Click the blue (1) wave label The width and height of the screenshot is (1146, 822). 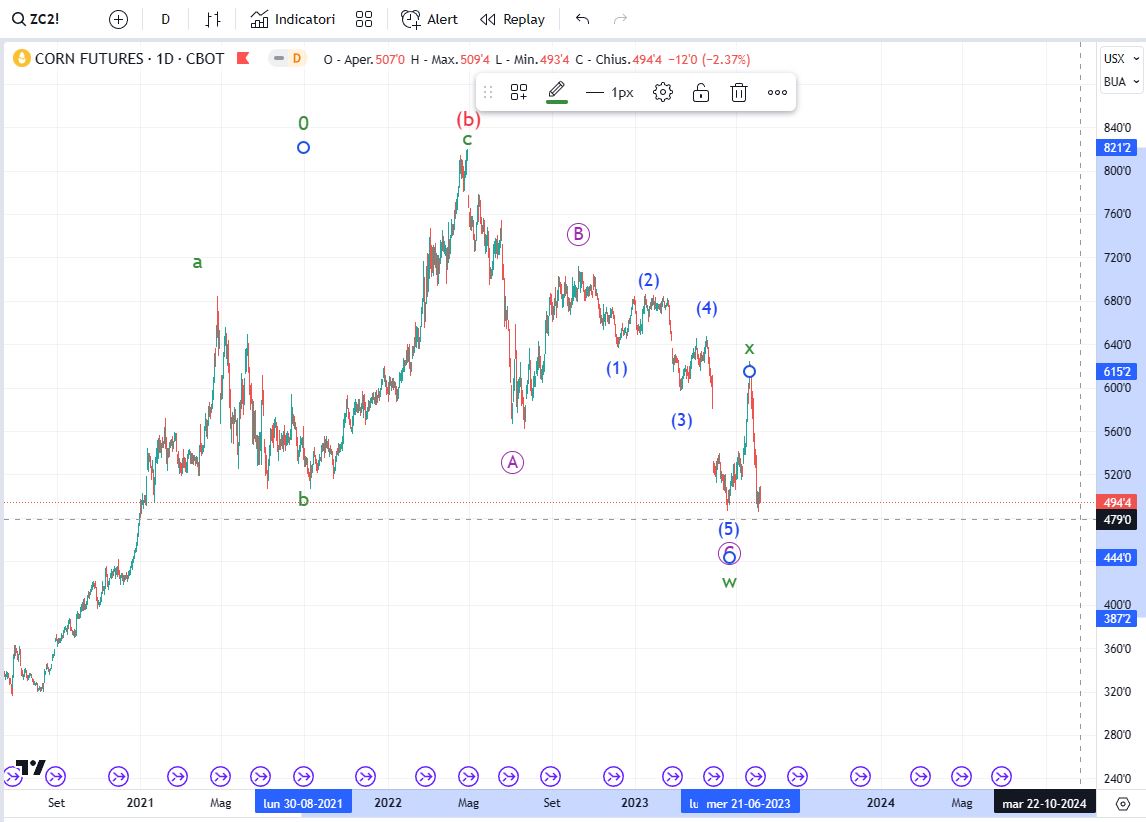[617, 368]
